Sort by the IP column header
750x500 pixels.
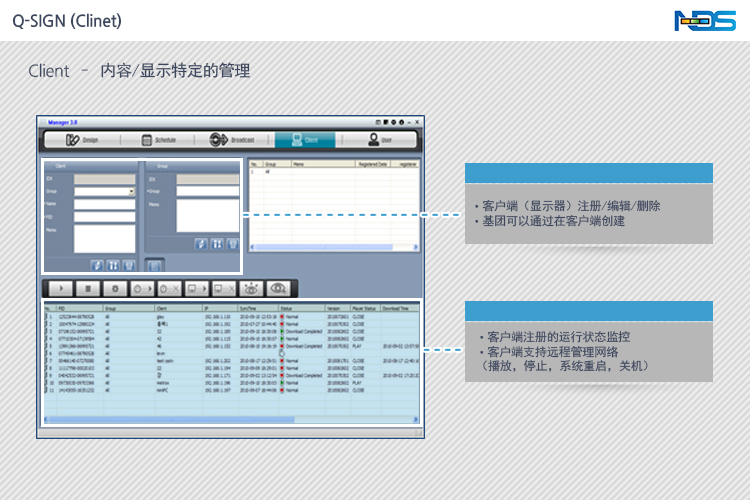pos(208,309)
